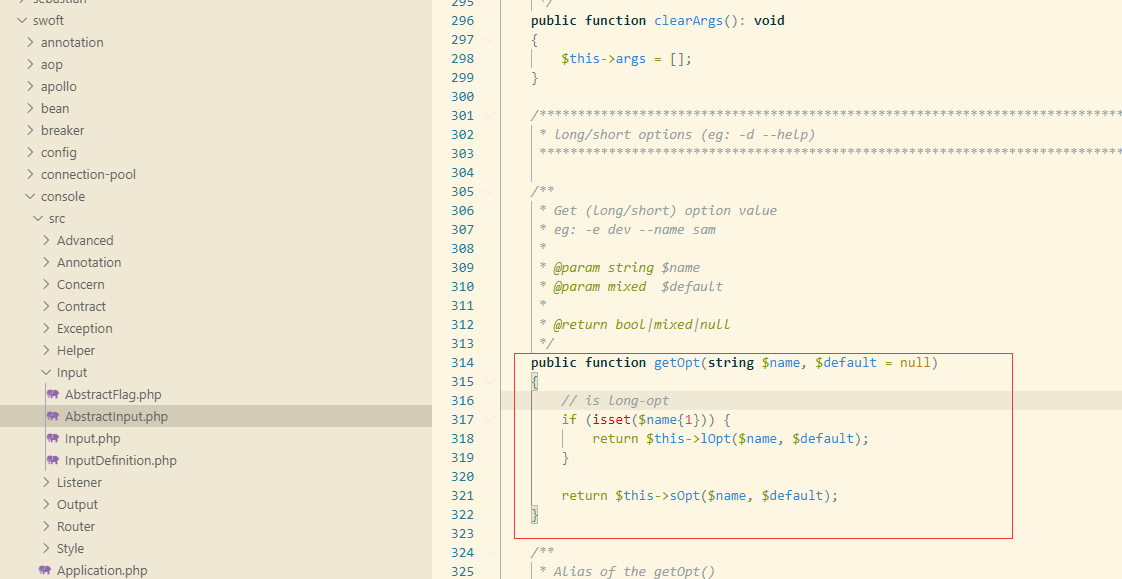Expand the connection-pool folder chevron
This screenshot has height=579, width=1122.
coord(30,175)
